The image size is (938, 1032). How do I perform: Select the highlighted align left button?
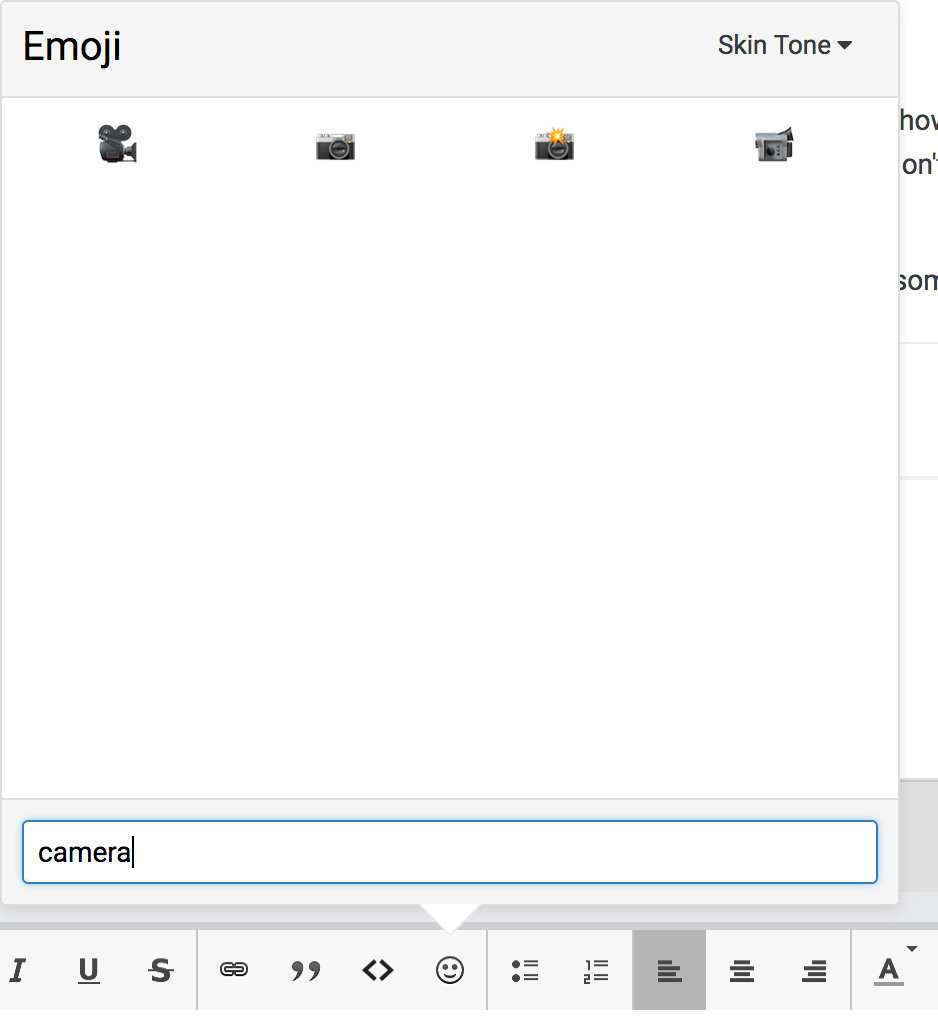click(669, 970)
